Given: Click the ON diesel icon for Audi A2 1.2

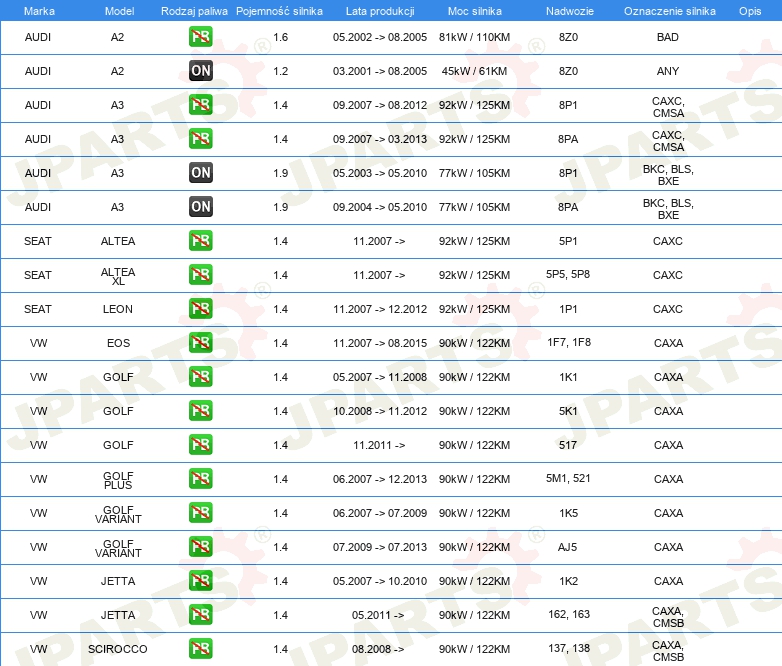Looking at the screenshot, I should (200, 71).
